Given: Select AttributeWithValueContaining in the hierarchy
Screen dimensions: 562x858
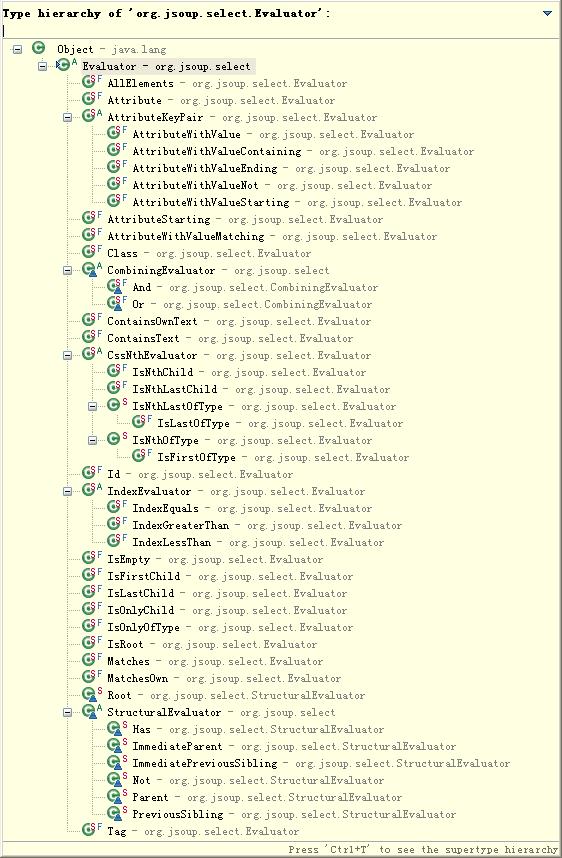Looking at the screenshot, I should [303, 152].
